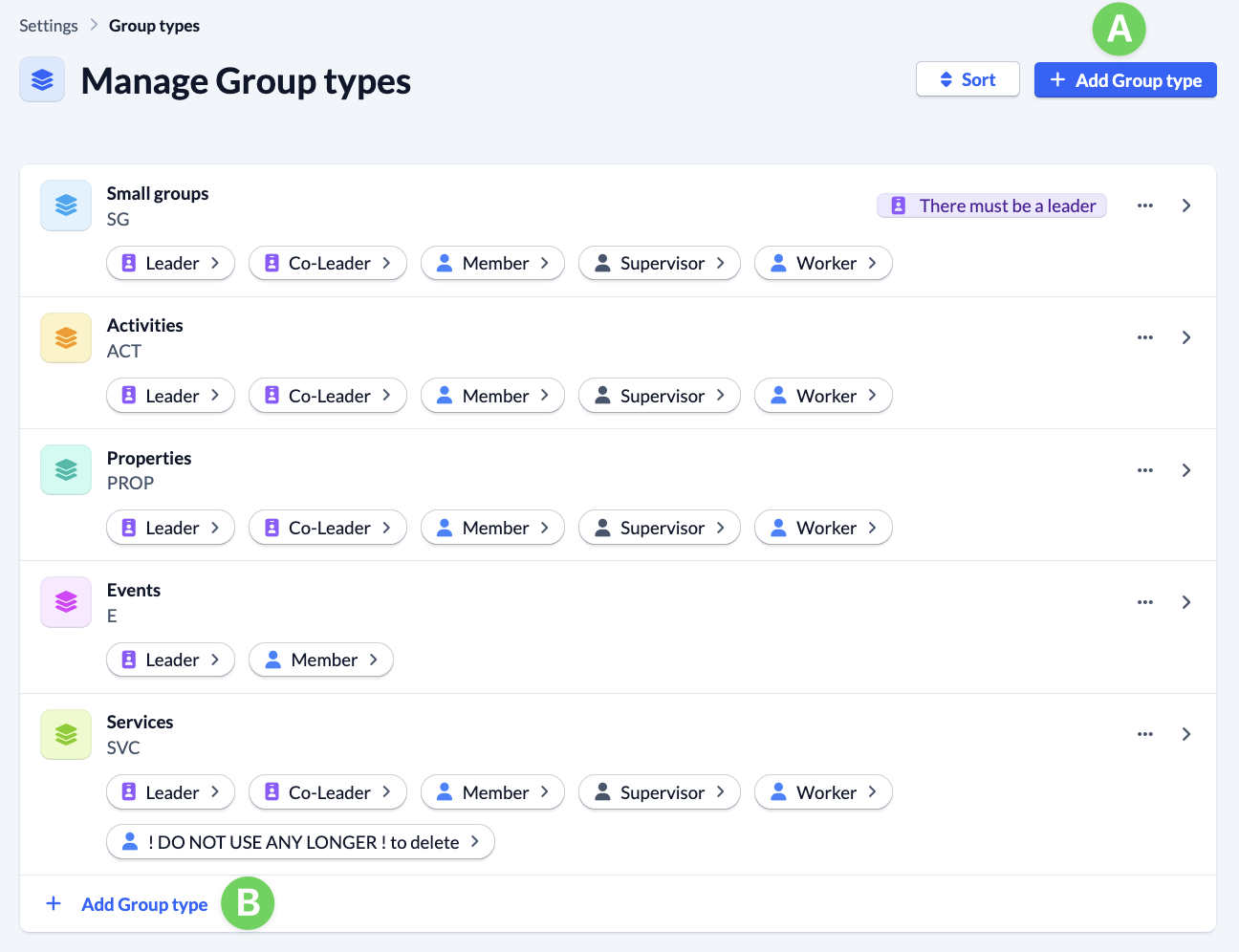Click the teal Properties layers icon
Viewport: 1239px width, 952px height.
66,469
